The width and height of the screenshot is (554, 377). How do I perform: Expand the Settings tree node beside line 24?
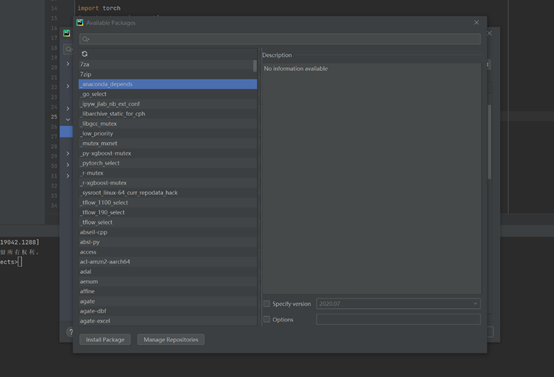pyautogui.click(x=68, y=108)
